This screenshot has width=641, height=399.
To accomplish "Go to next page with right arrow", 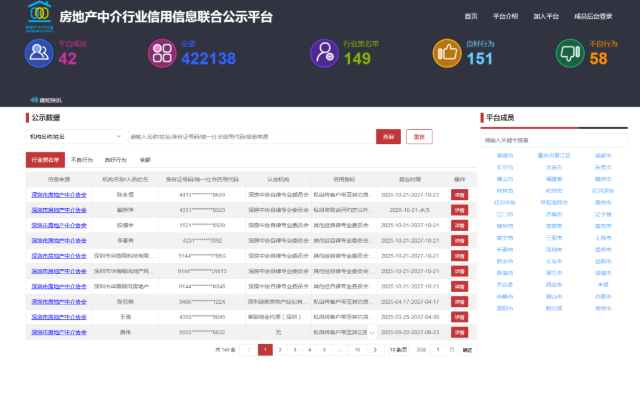I will click(x=375, y=350).
